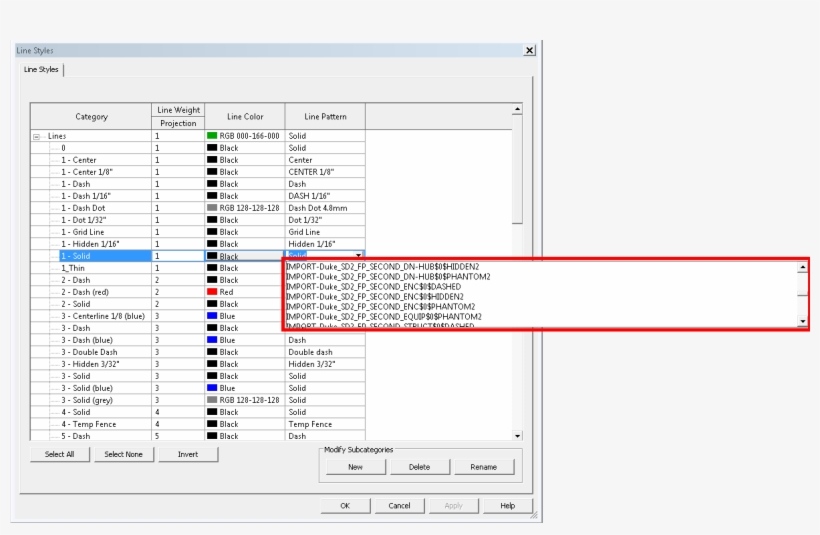This screenshot has height=535, width=820.
Task: Confirm with the OK button
Action: pyautogui.click(x=345, y=506)
